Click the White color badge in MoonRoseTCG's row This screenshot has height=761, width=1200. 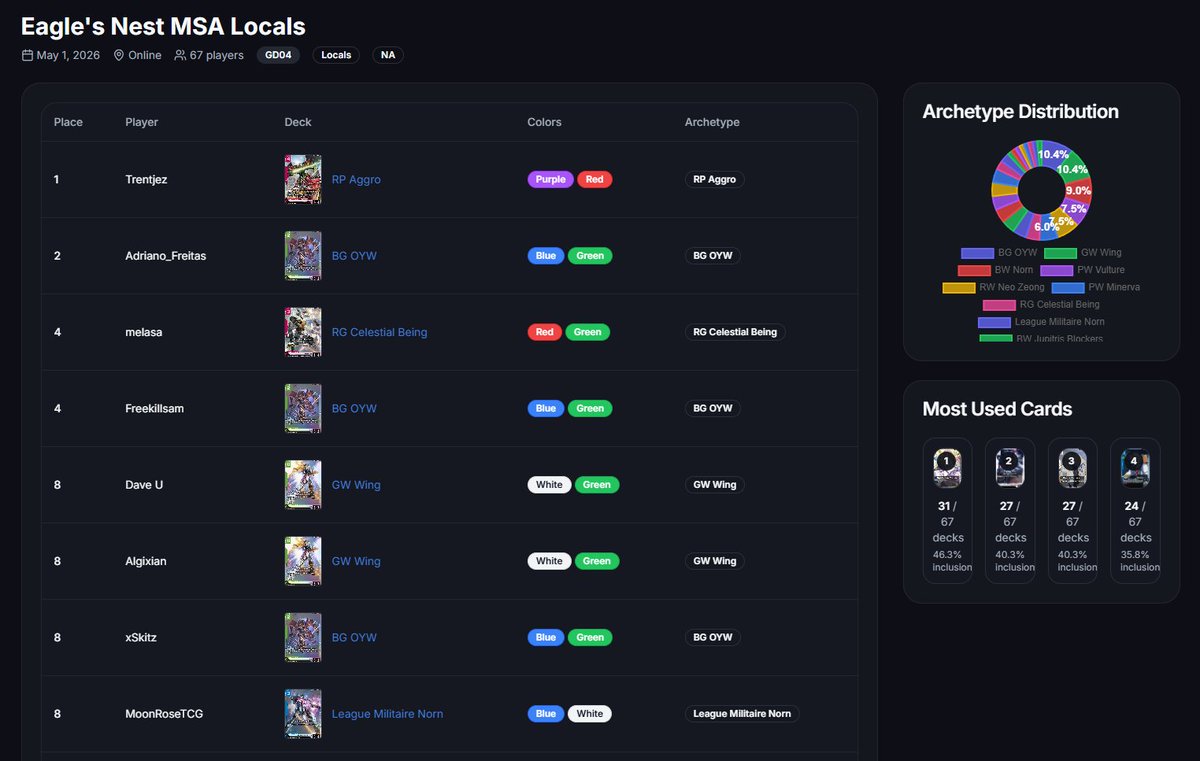point(590,714)
